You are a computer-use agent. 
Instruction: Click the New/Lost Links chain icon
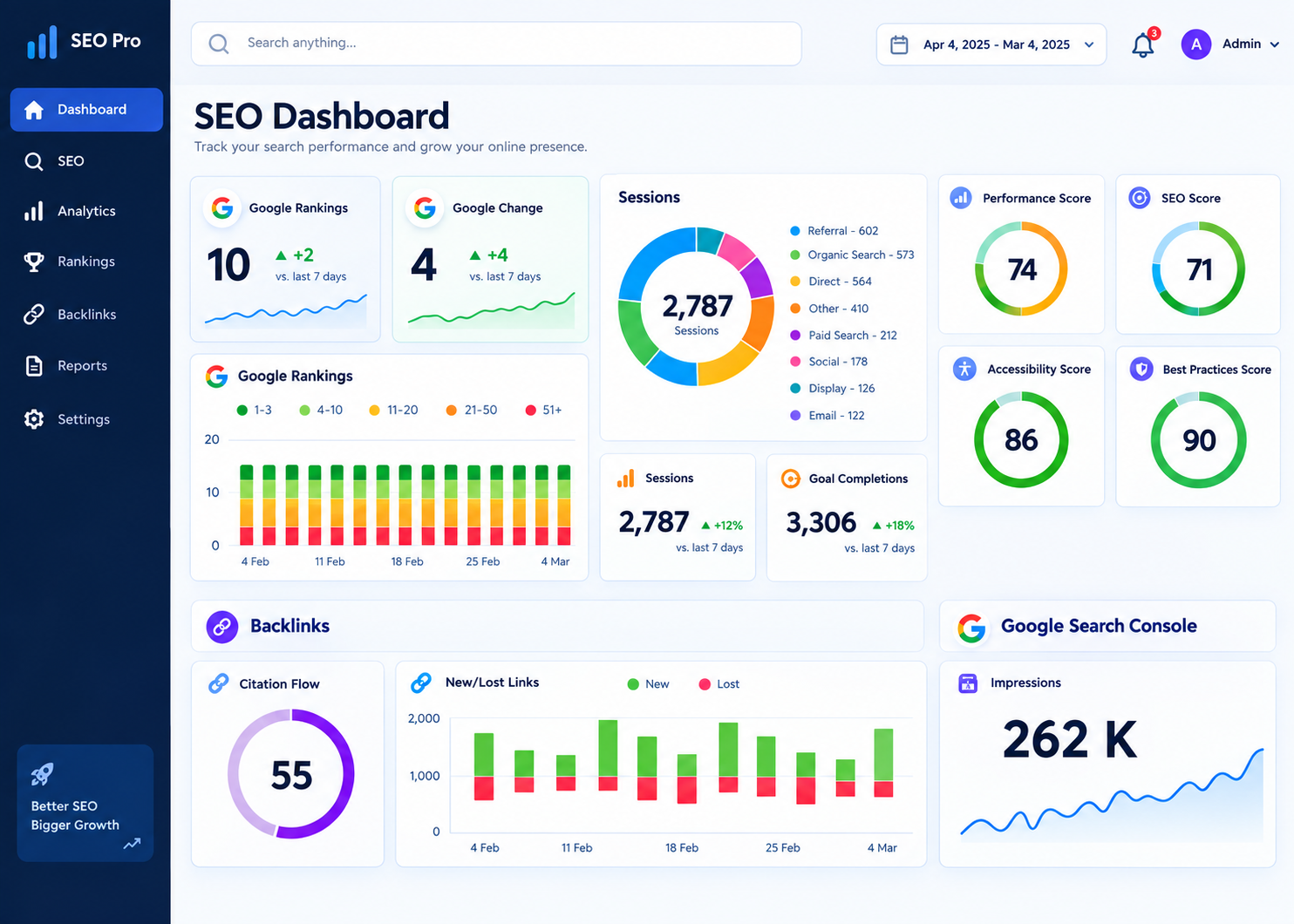tap(421, 683)
